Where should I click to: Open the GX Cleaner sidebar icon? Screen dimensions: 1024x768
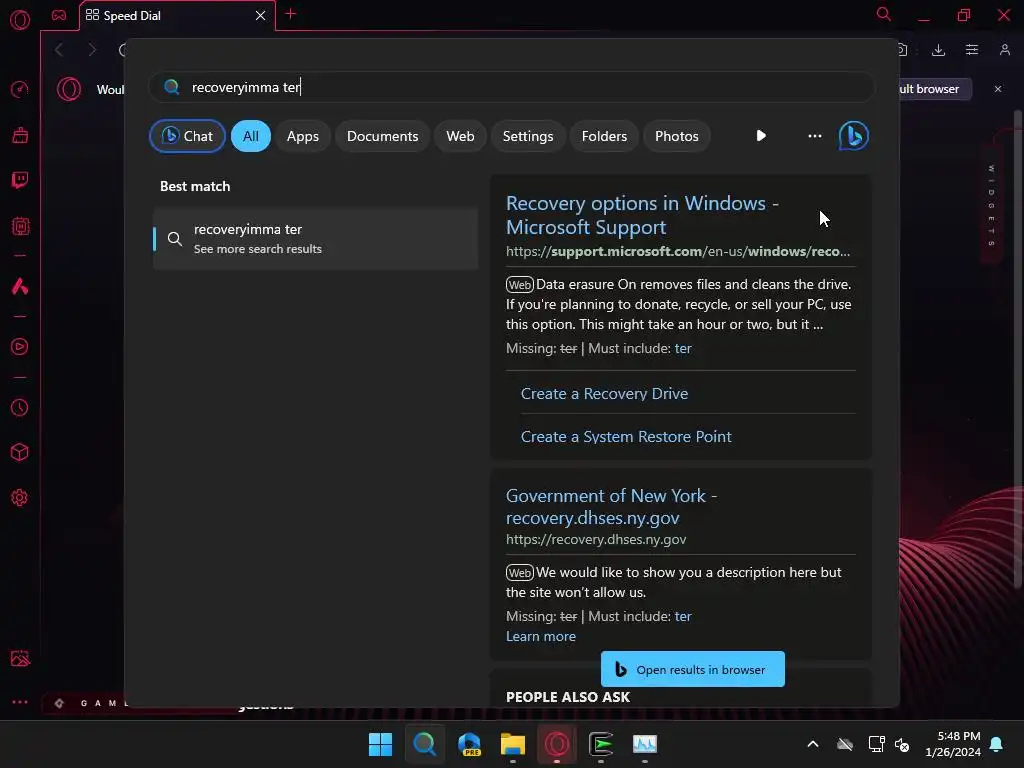click(x=20, y=135)
